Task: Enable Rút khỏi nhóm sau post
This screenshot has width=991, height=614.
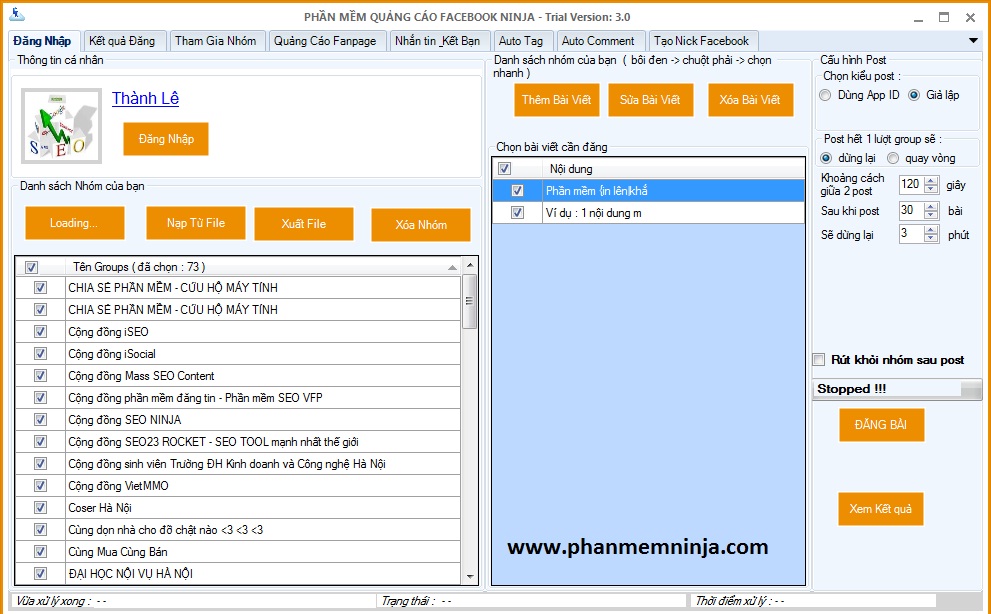Action: click(819, 360)
